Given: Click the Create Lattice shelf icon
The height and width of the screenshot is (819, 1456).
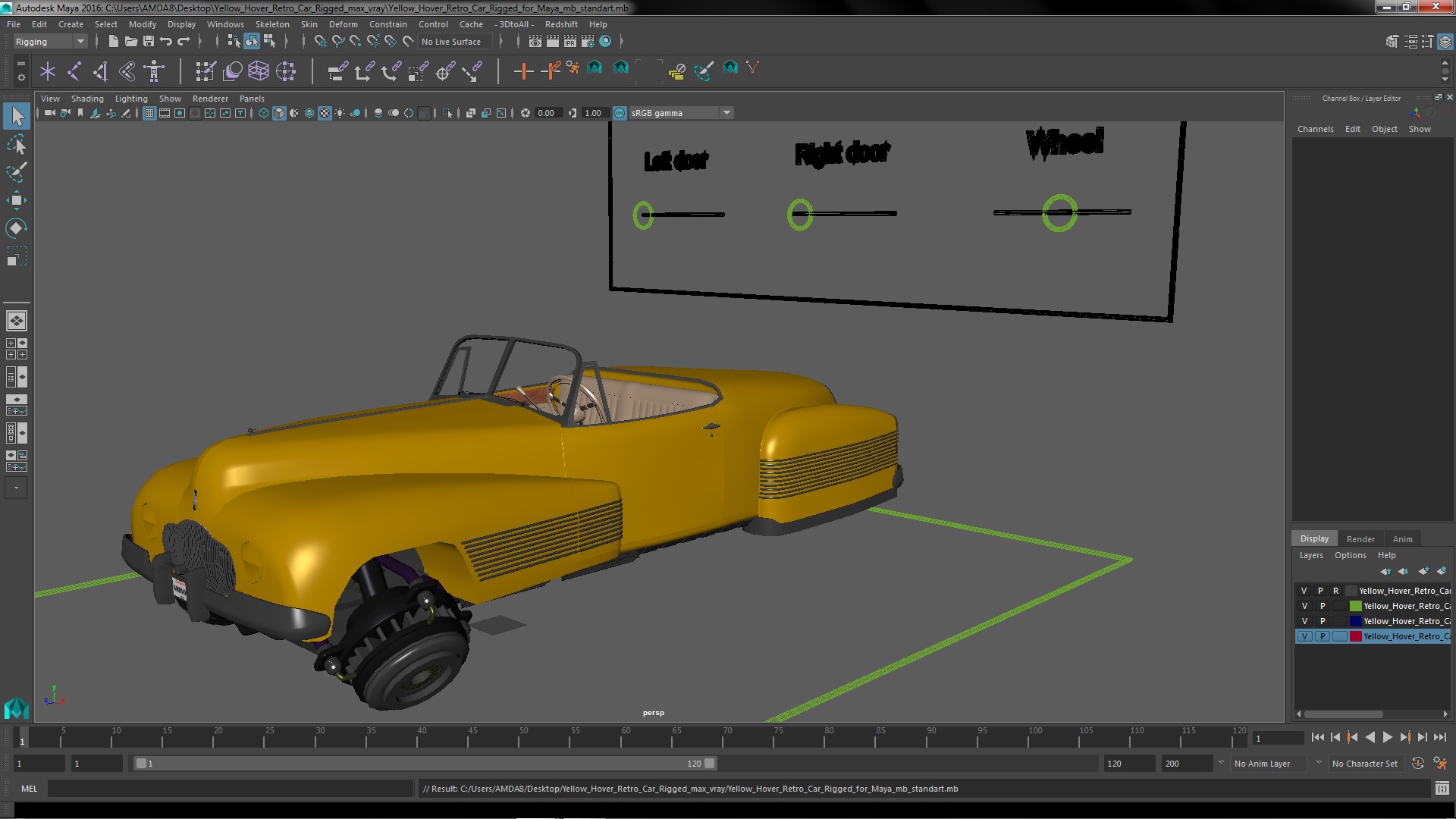Looking at the screenshot, I should [x=259, y=72].
